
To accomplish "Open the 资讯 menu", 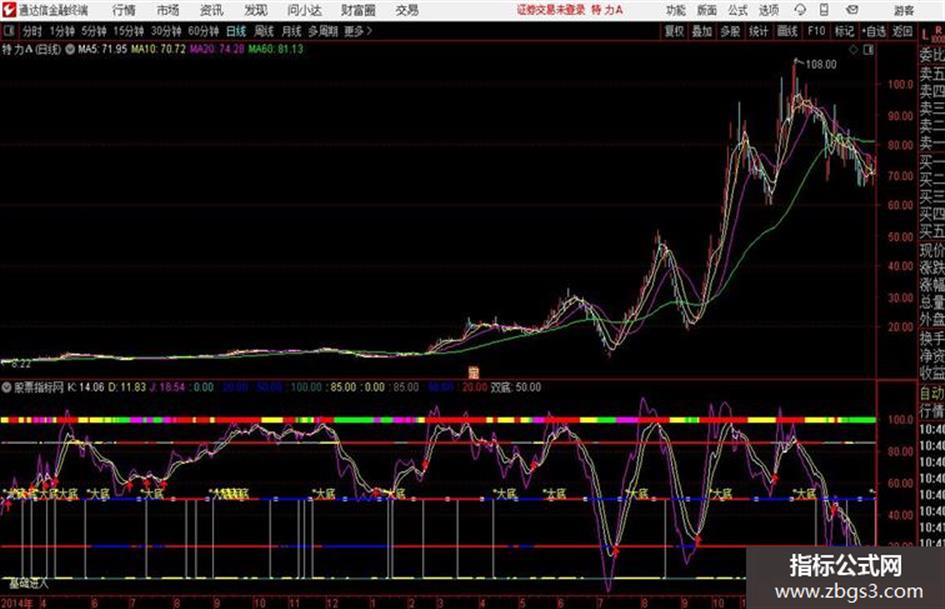I will (x=212, y=10).
